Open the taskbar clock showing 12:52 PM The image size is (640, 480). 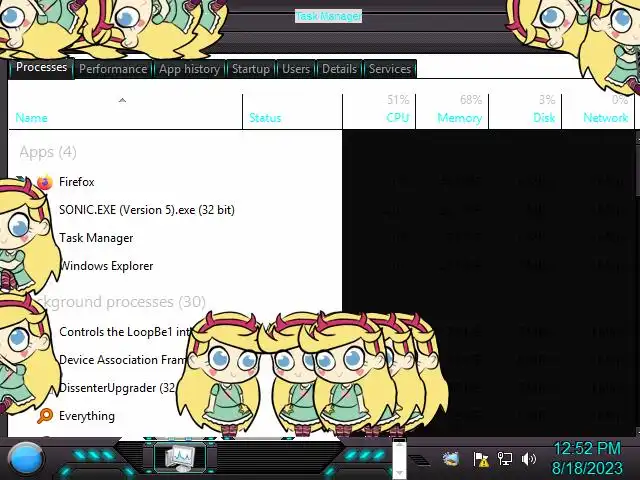(587, 458)
